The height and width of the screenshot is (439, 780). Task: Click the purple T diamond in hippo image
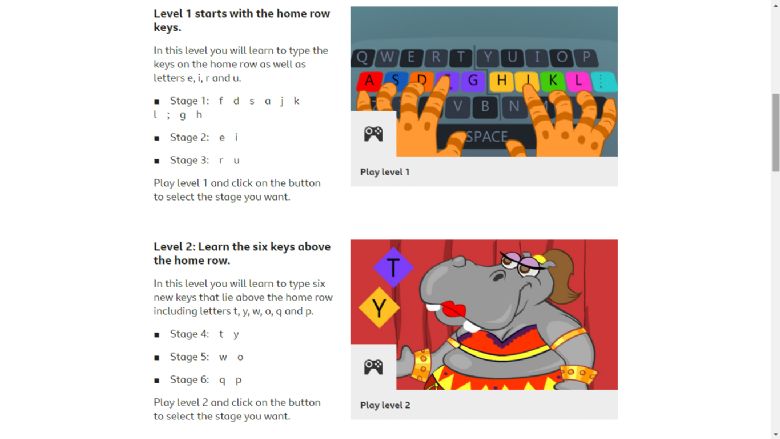click(x=393, y=267)
